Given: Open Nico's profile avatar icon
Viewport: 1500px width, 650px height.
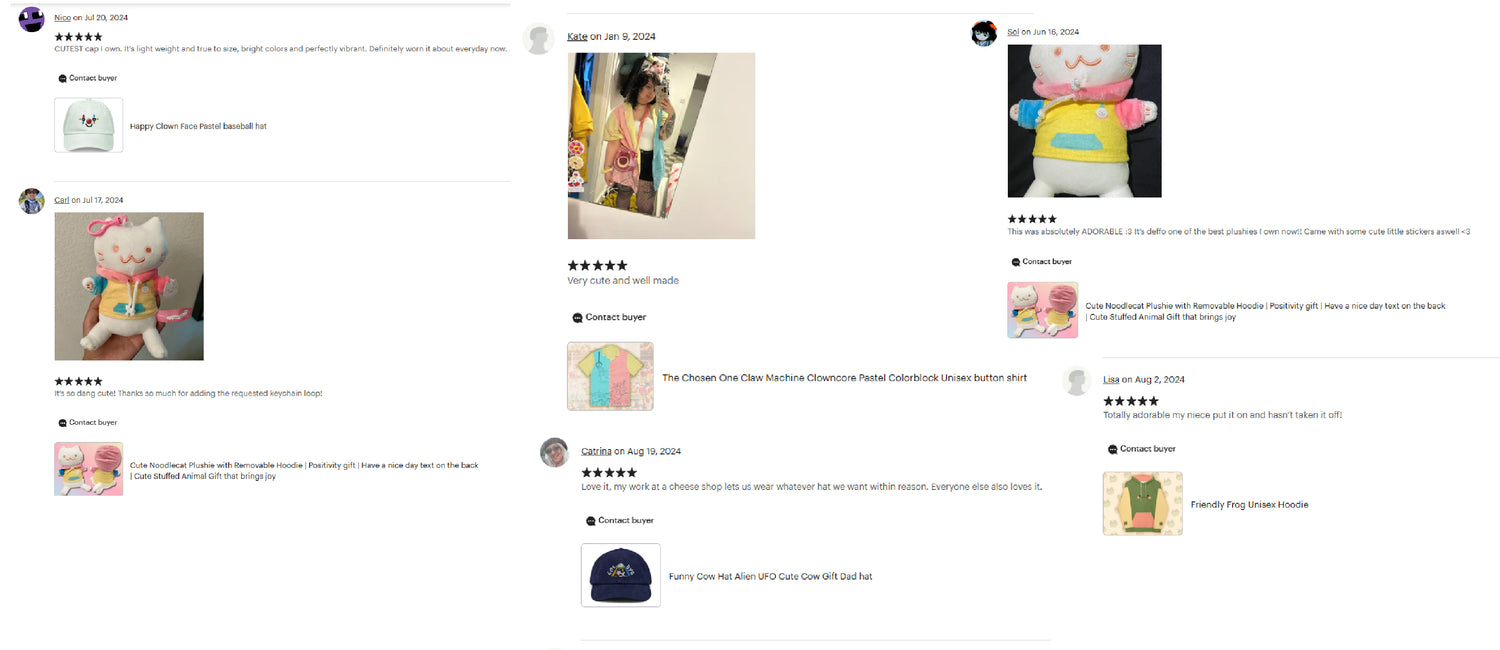Looking at the screenshot, I should pos(32,19).
